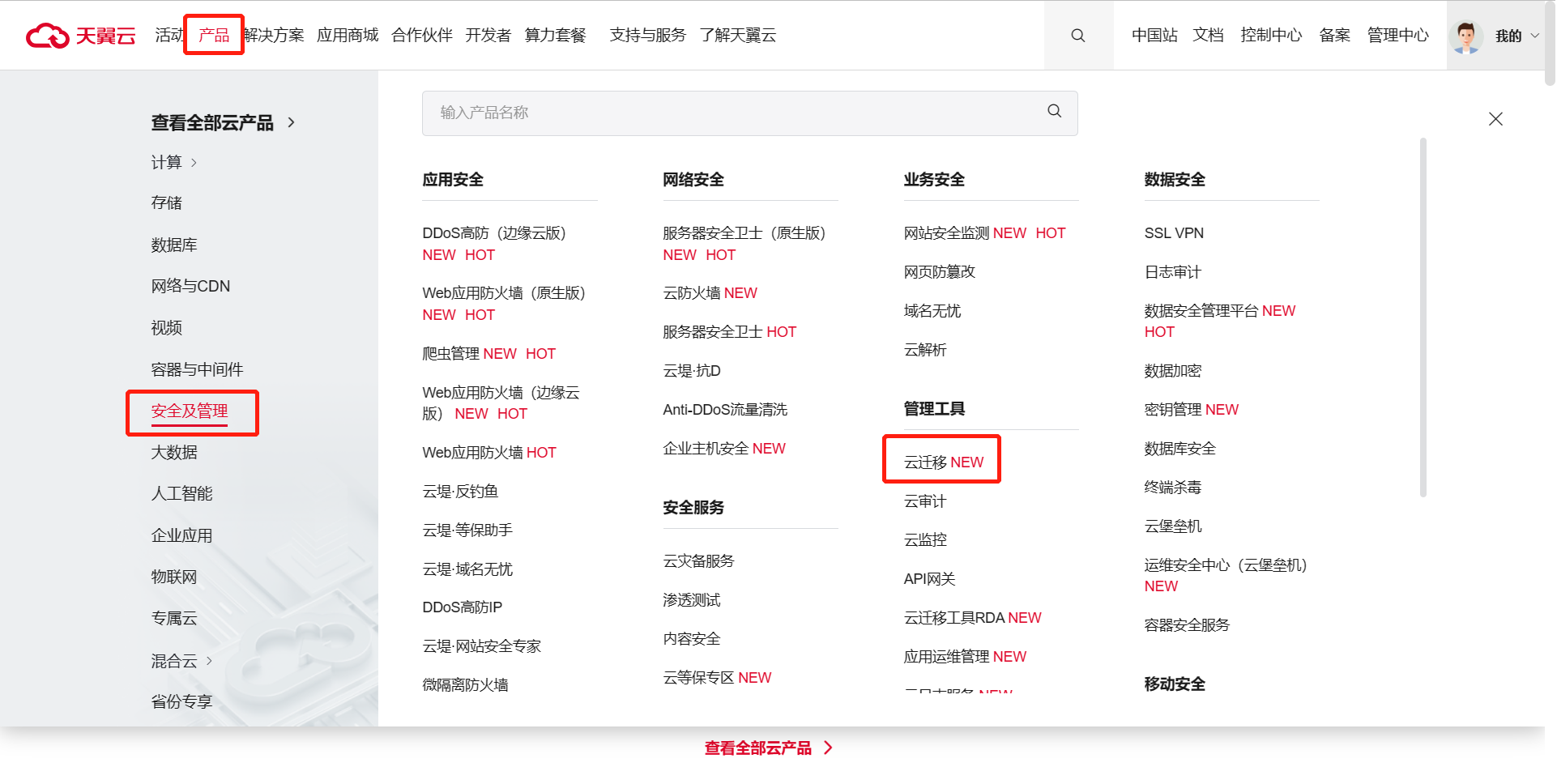Expand the 混合云 category arrow

(x=209, y=661)
